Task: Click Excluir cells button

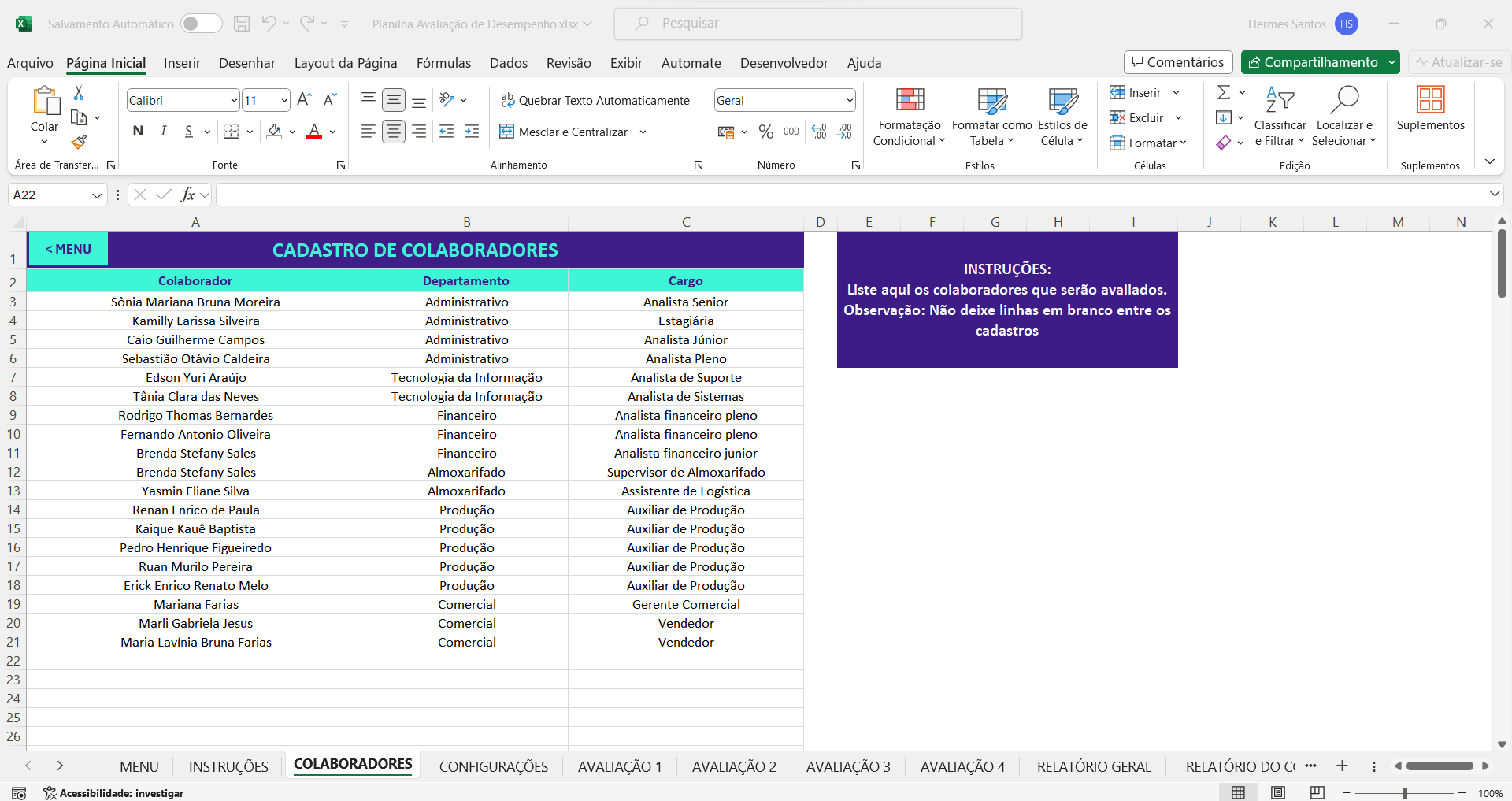Action: coord(1136,117)
